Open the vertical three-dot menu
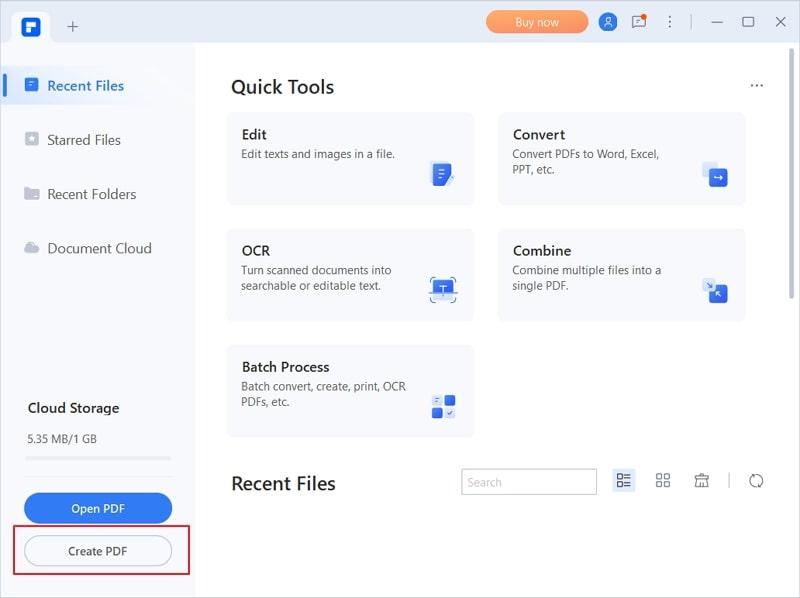 (669, 22)
